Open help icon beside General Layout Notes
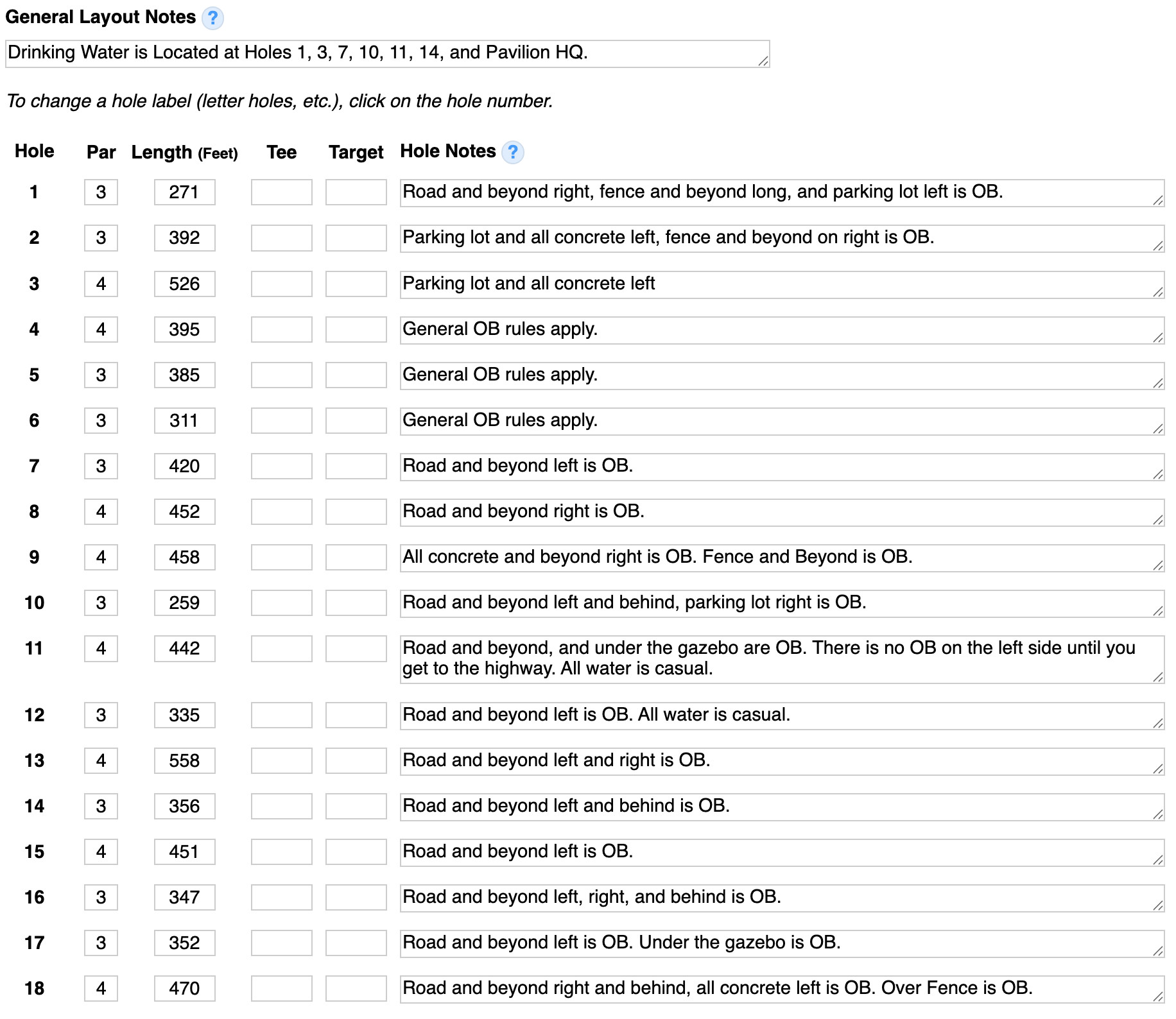 (x=212, y=18)
